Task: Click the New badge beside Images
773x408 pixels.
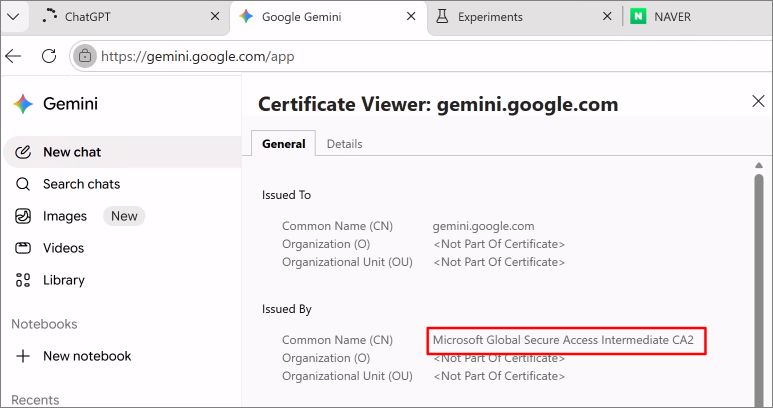Action: click(x=124, y=216)
